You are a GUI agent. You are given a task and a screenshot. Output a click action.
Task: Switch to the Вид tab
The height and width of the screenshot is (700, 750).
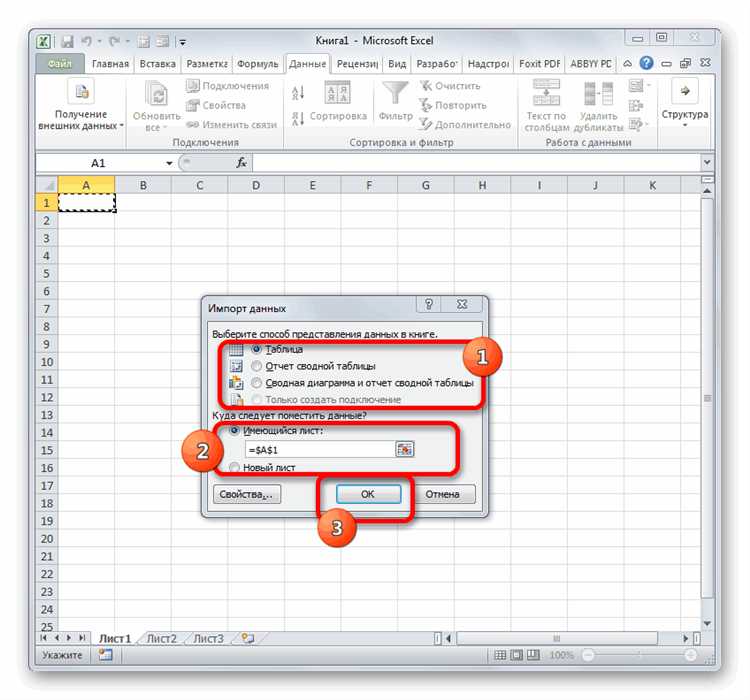397,64
